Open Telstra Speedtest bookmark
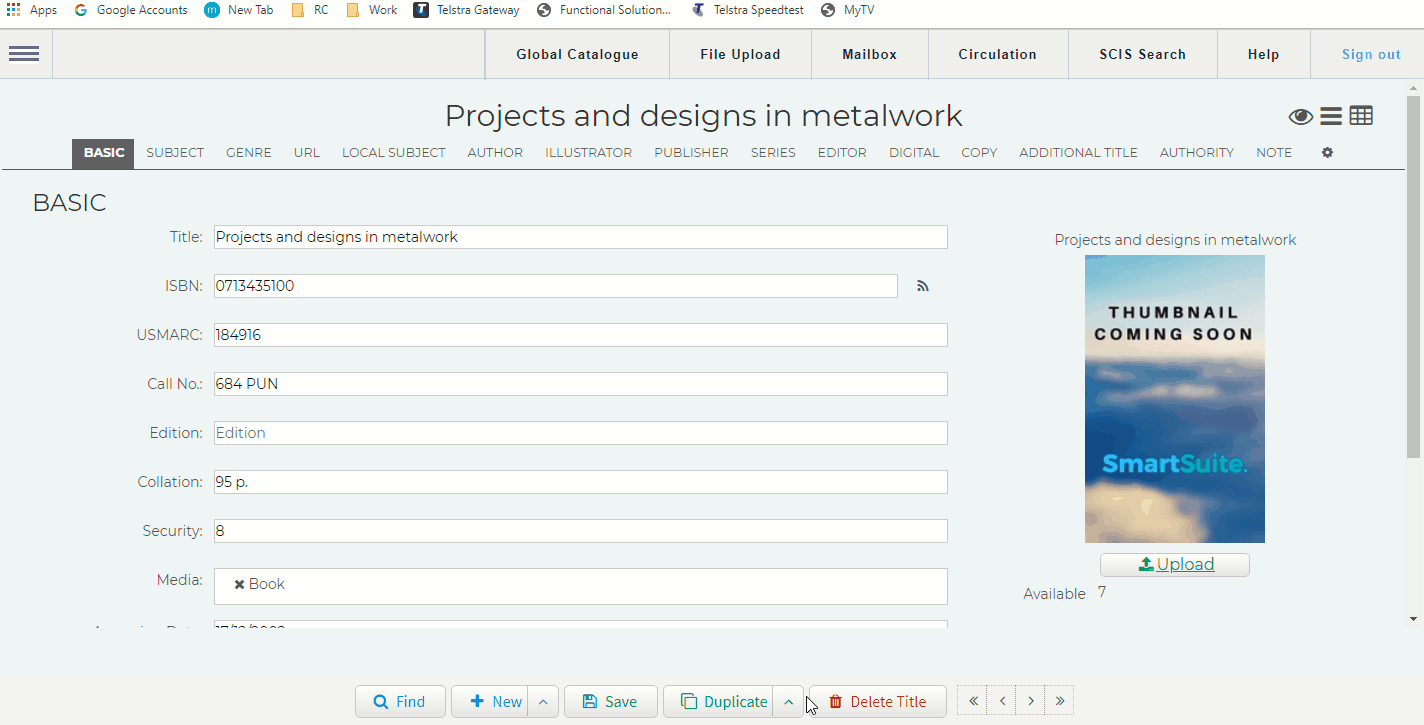The image size is (1424, 725). (x=747, y=10)
